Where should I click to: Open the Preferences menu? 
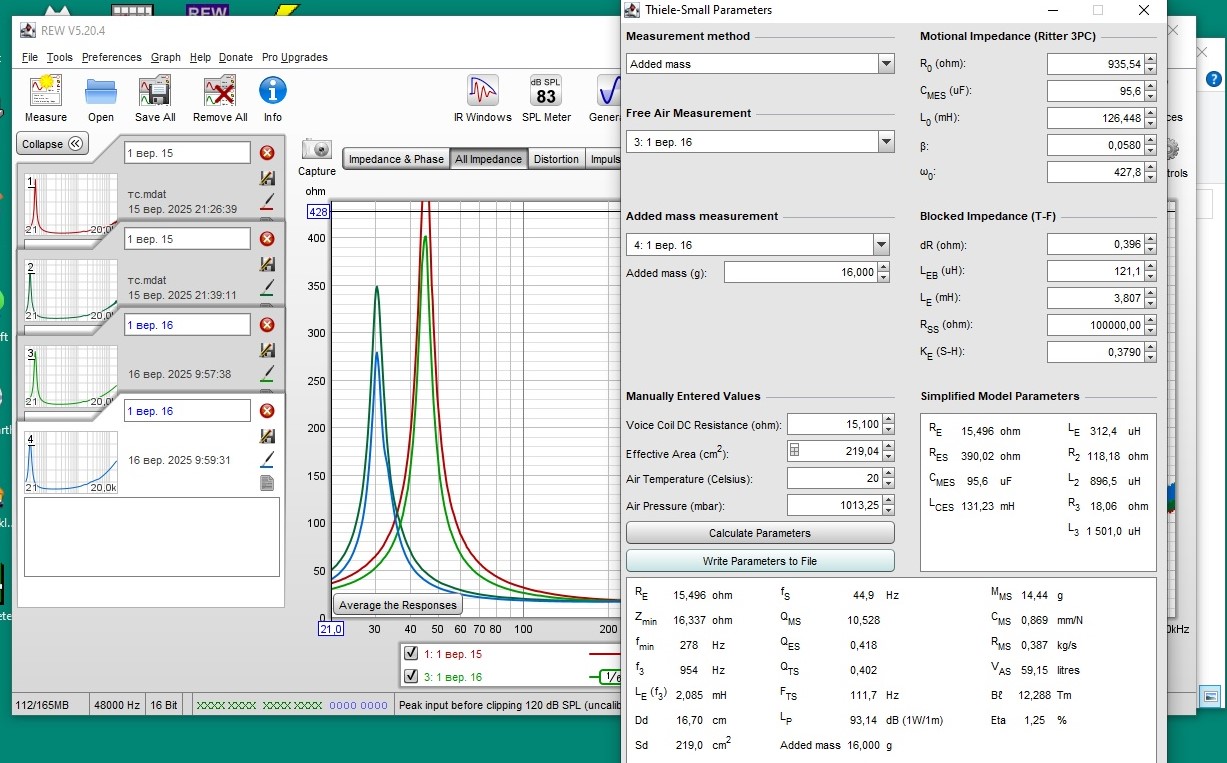[x=112, y=57]
